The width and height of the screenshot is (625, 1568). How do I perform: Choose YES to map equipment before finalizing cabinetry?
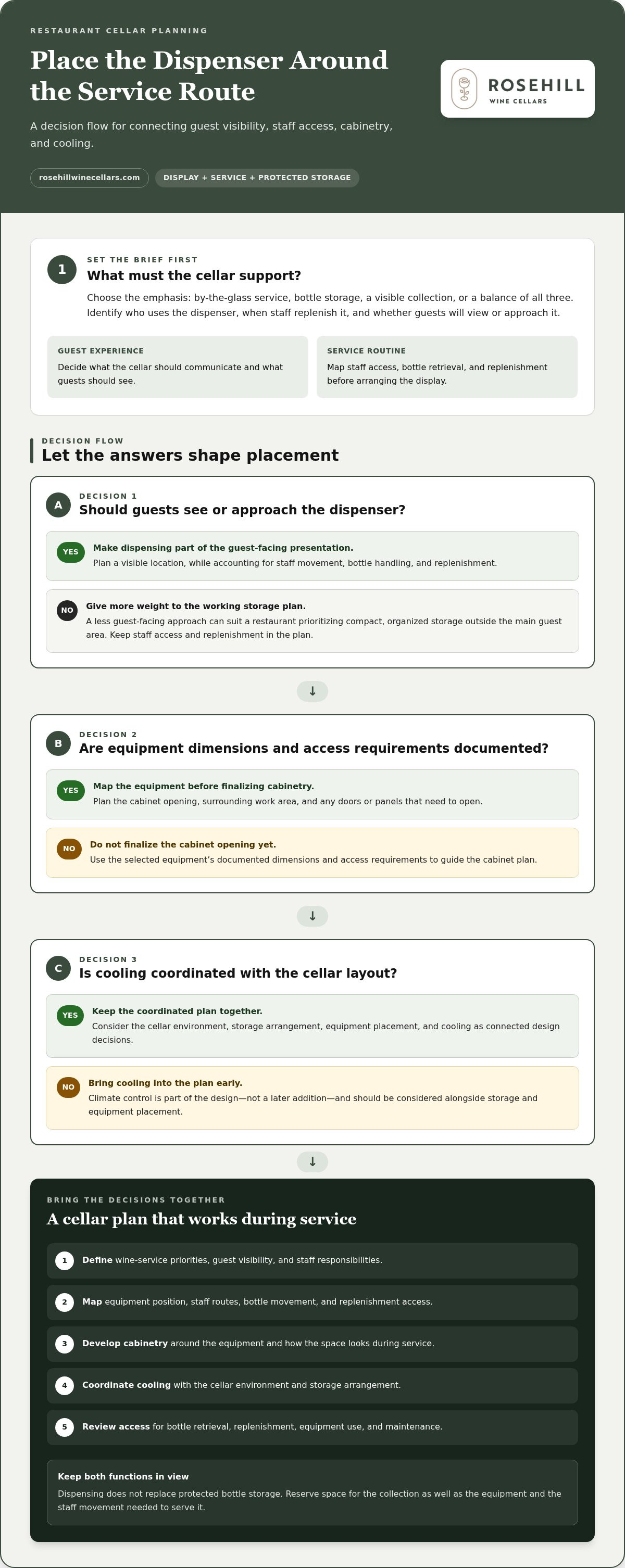[x=71, y=791]
